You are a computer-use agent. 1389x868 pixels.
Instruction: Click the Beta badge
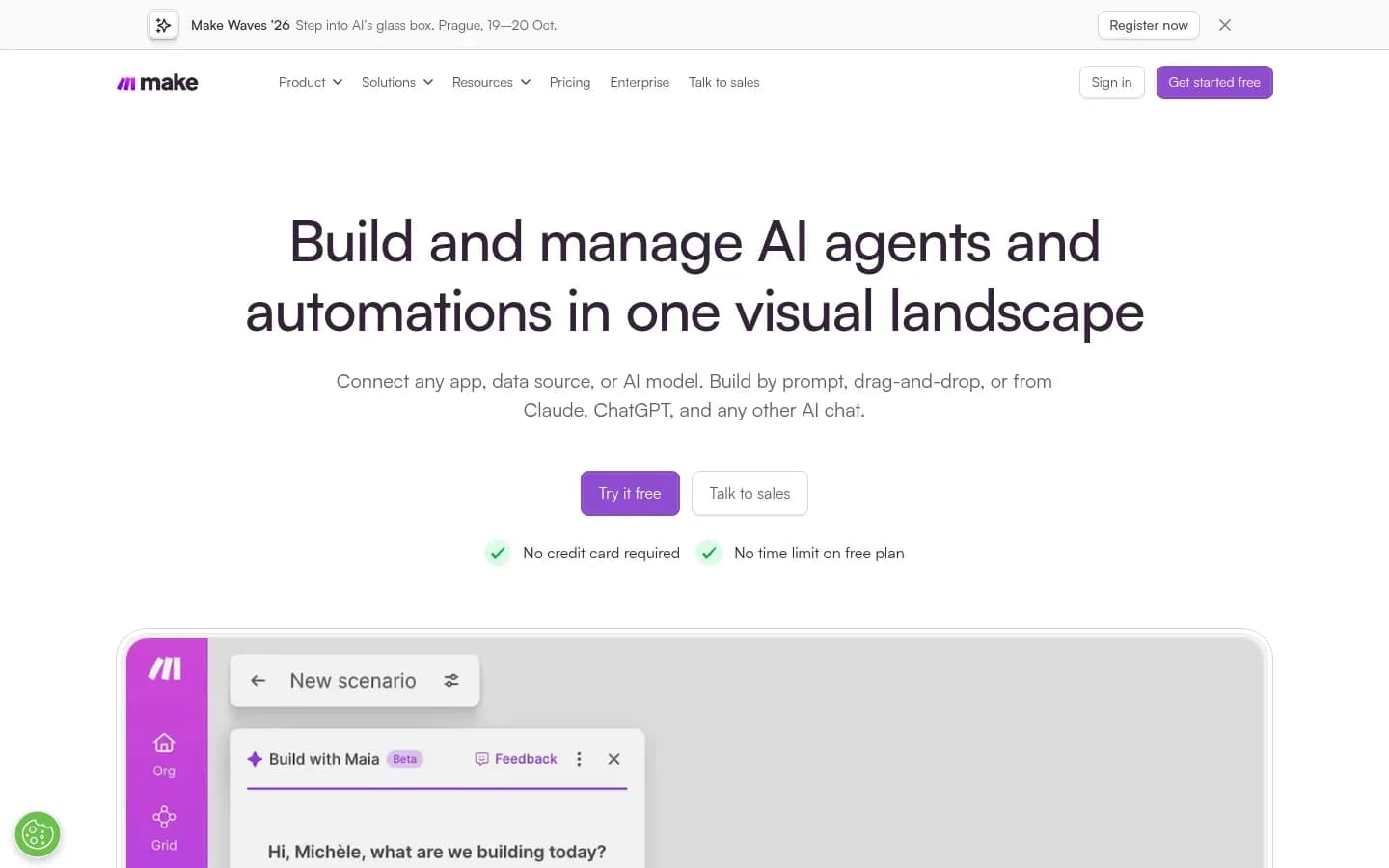click(405, 759)
